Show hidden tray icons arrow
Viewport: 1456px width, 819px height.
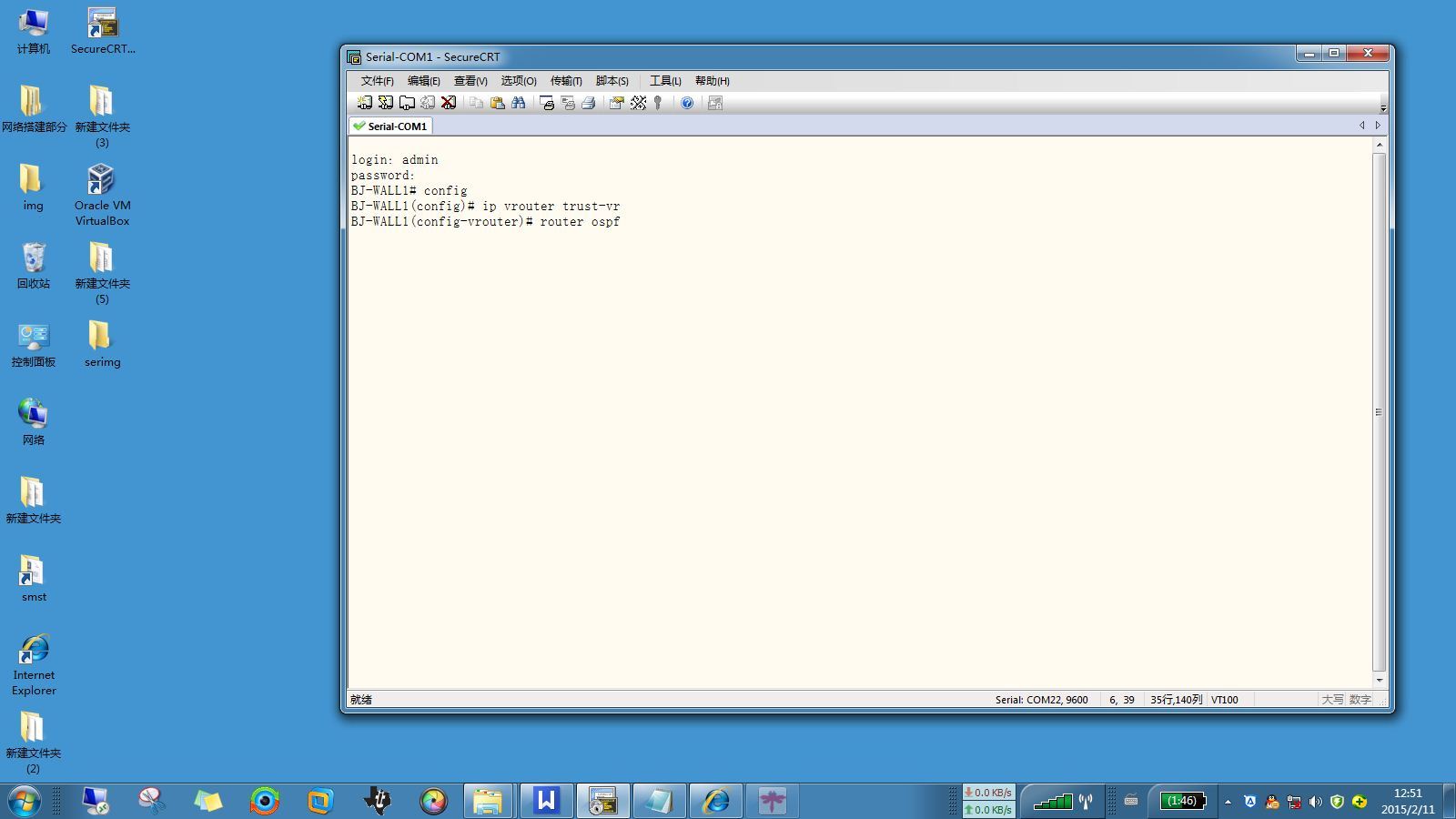1228,802
